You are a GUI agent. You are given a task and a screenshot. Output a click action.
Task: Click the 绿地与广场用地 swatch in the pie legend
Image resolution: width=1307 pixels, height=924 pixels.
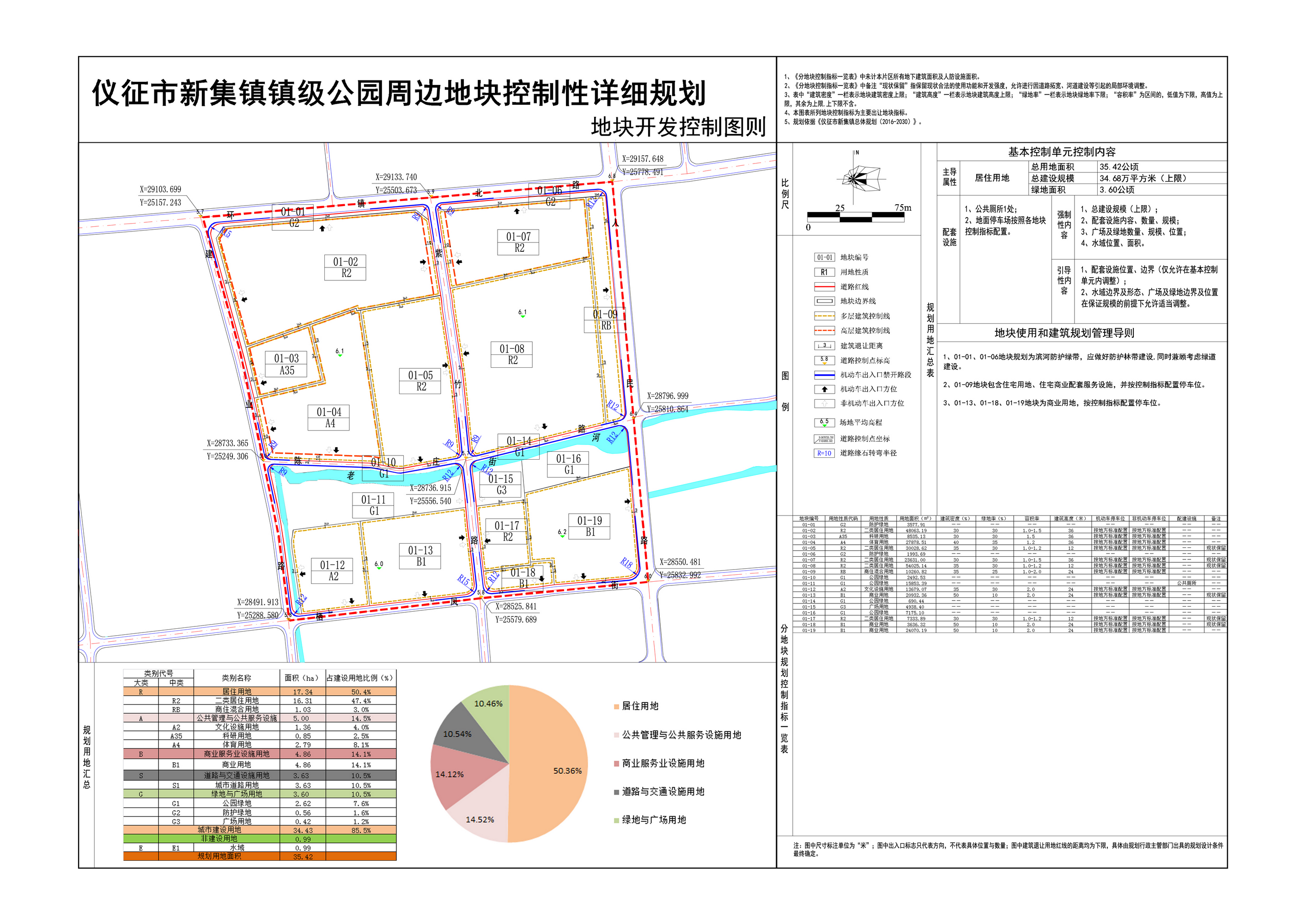point(616,821)
